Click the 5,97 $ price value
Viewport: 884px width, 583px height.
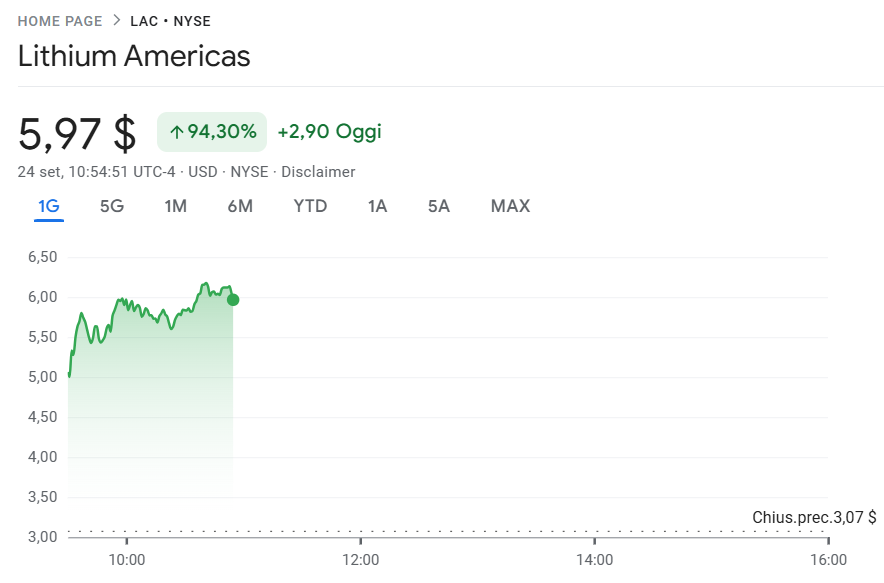click(77, 132)
